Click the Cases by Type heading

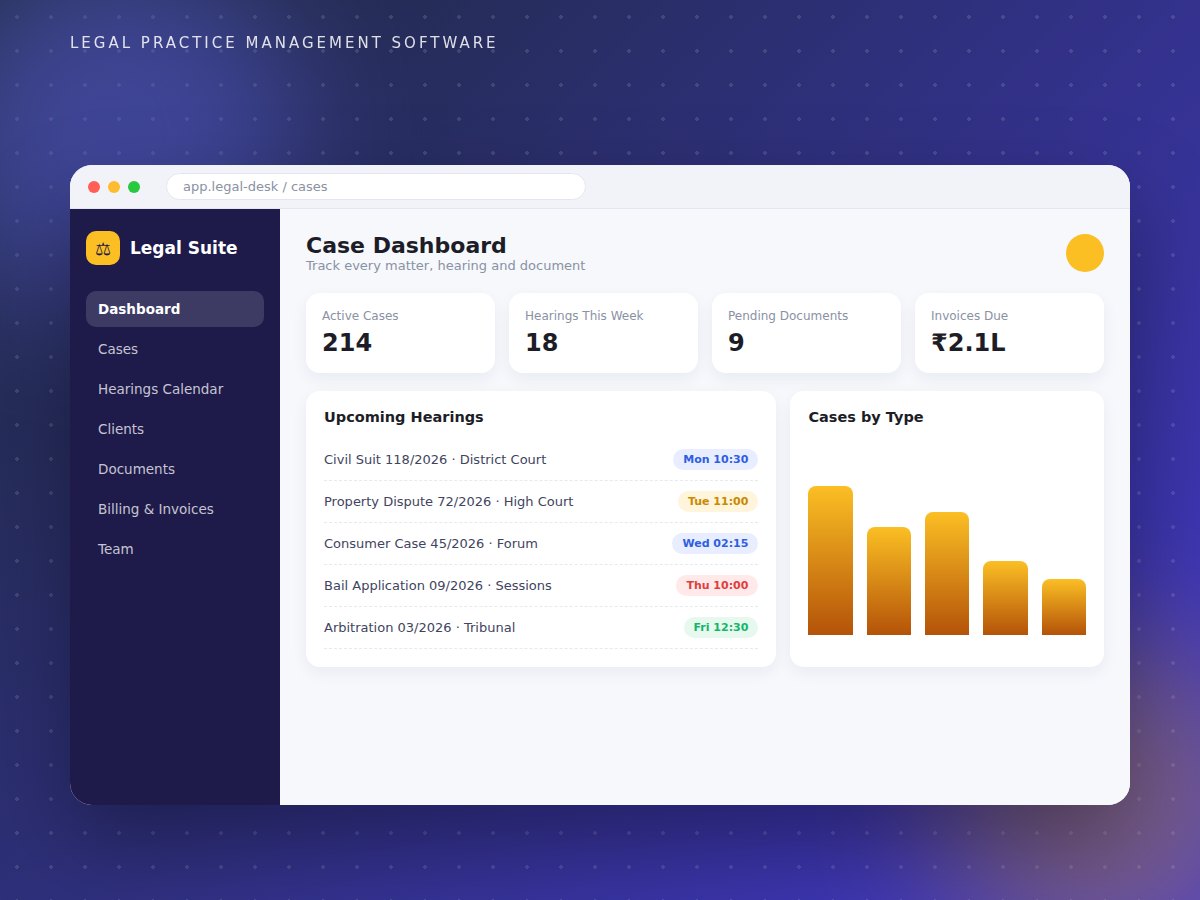866,417
